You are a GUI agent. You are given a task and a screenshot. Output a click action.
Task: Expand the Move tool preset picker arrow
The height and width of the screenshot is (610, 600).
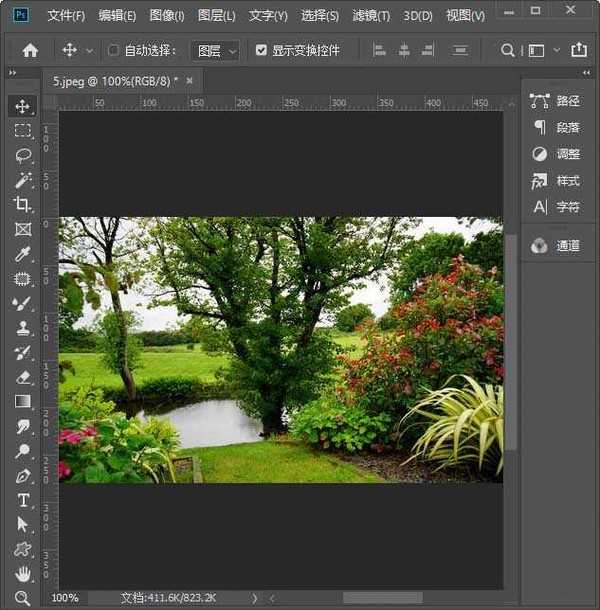(x=89, y=50)
